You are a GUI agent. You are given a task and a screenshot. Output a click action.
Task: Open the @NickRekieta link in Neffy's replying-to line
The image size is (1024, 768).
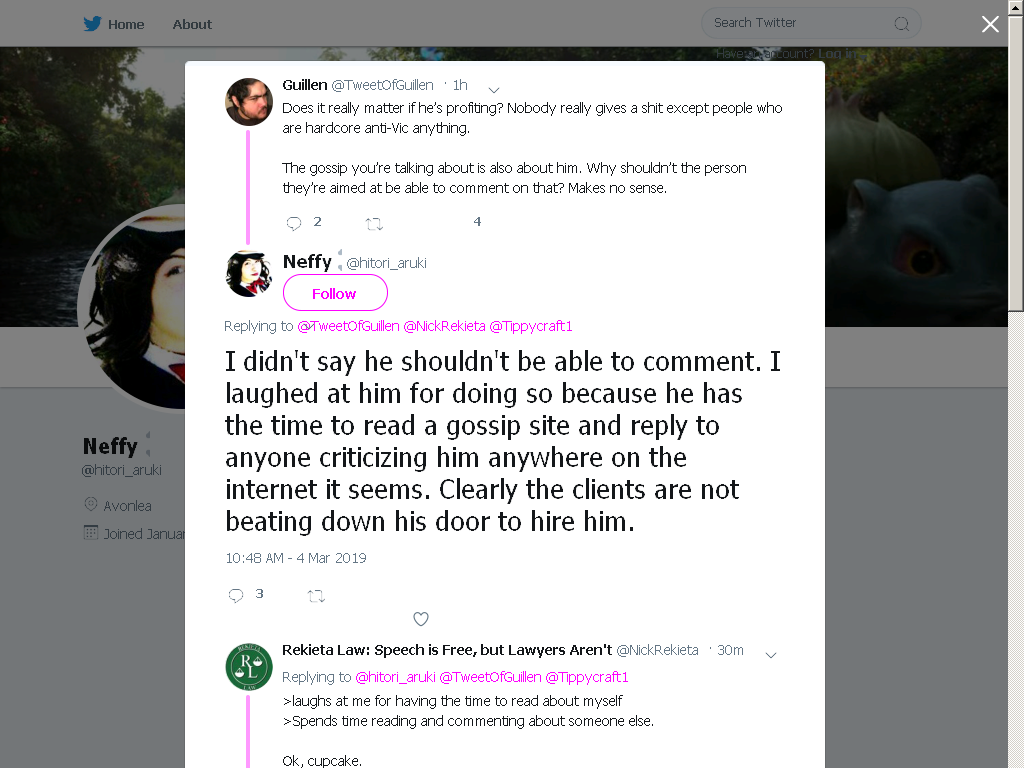pyautogui.click(x=444, y=326)
